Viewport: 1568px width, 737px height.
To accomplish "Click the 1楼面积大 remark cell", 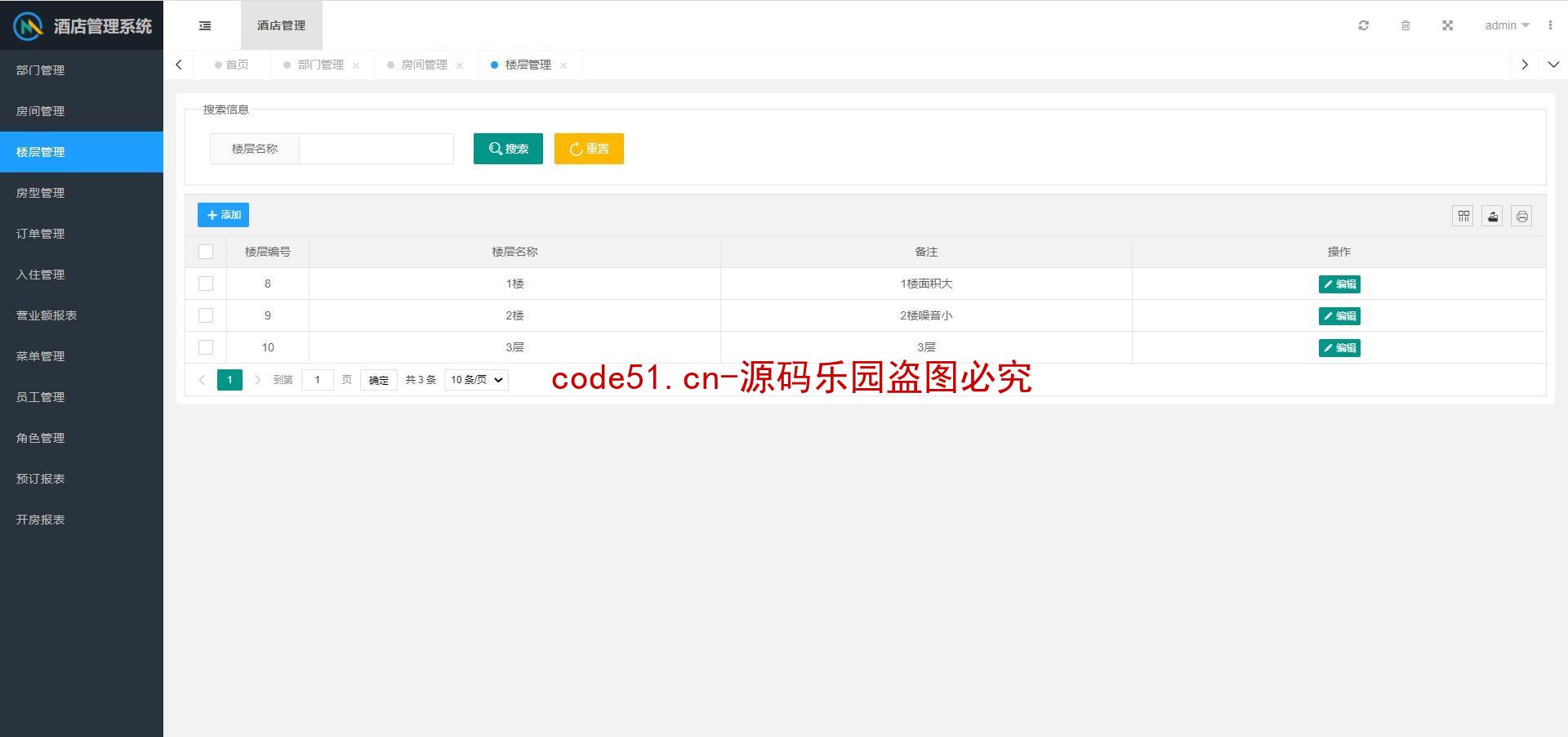I will pyautogui.click(x=926, y=284).
